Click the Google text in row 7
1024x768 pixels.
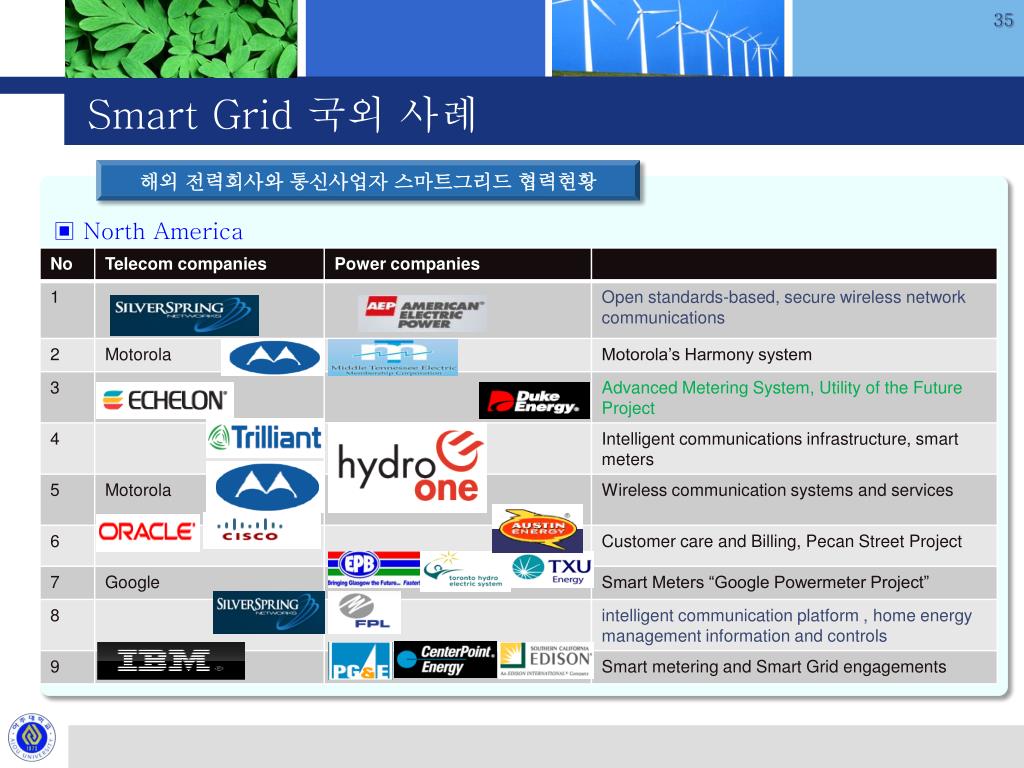[x=132, y=583]
